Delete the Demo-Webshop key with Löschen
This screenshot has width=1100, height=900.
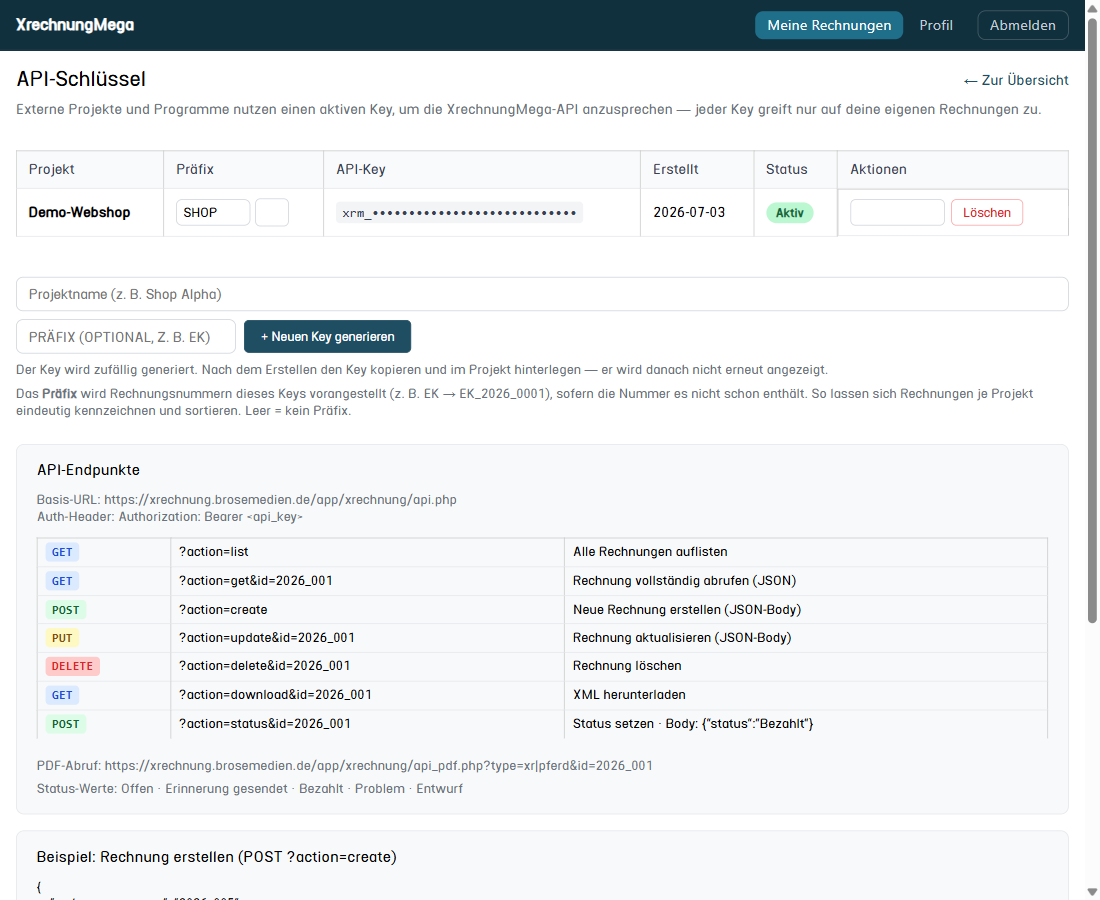986,213
